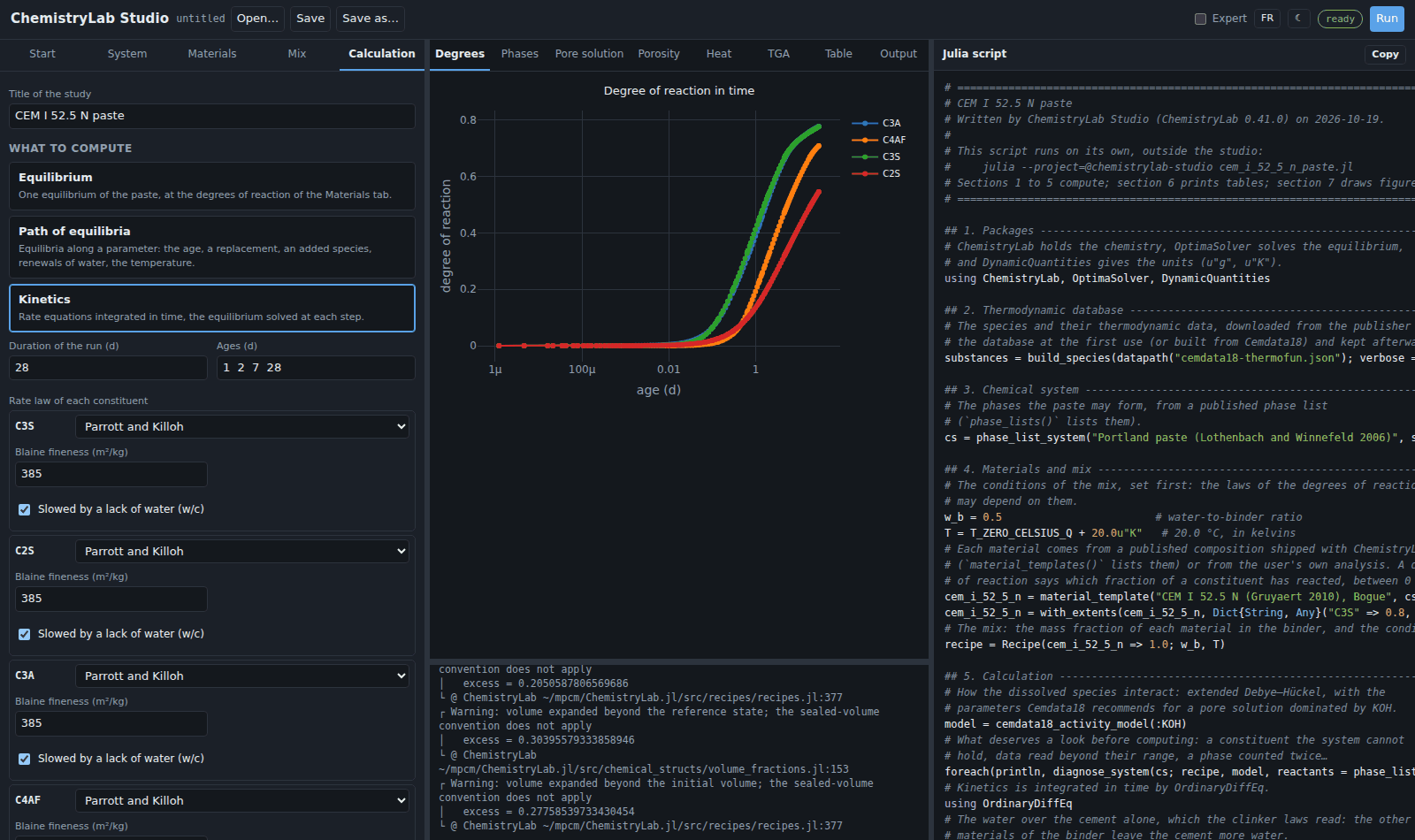Viewport: 1415px width, 840px height.
Task: Switch to the System tab
Action: (x=127, y=54)
